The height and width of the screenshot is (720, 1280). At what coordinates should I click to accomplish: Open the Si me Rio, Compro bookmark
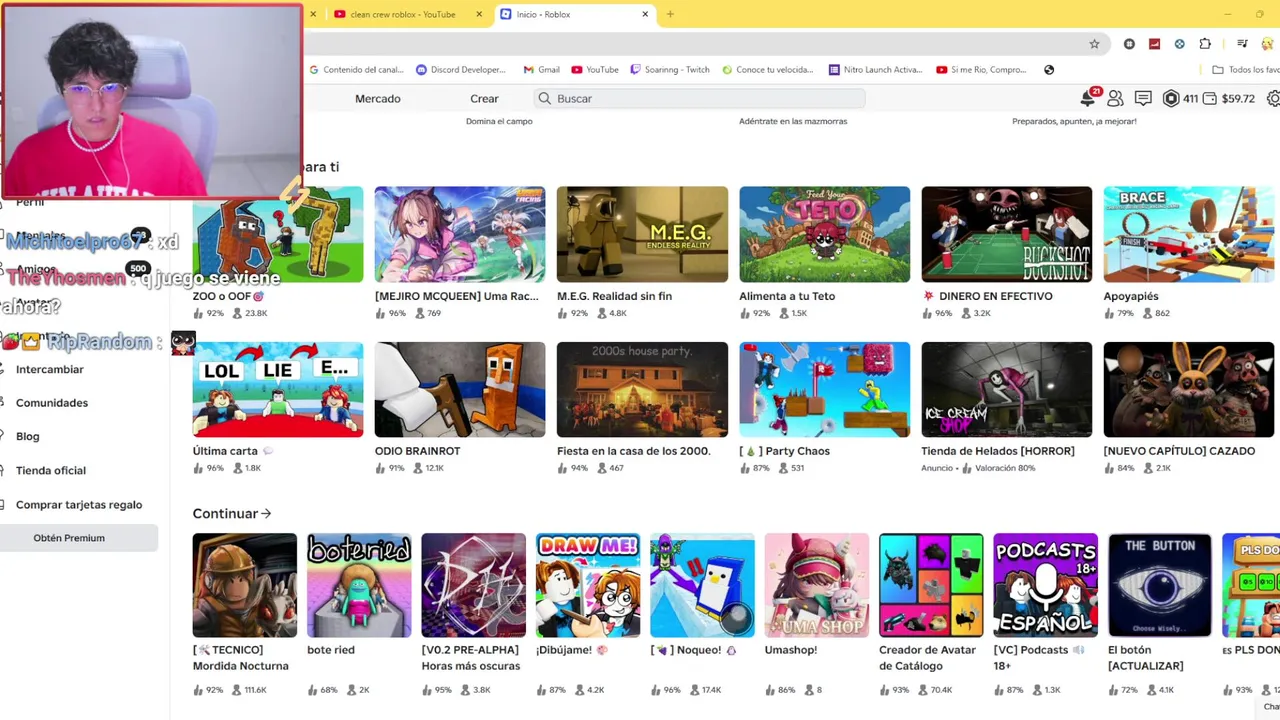coord(981,70)
